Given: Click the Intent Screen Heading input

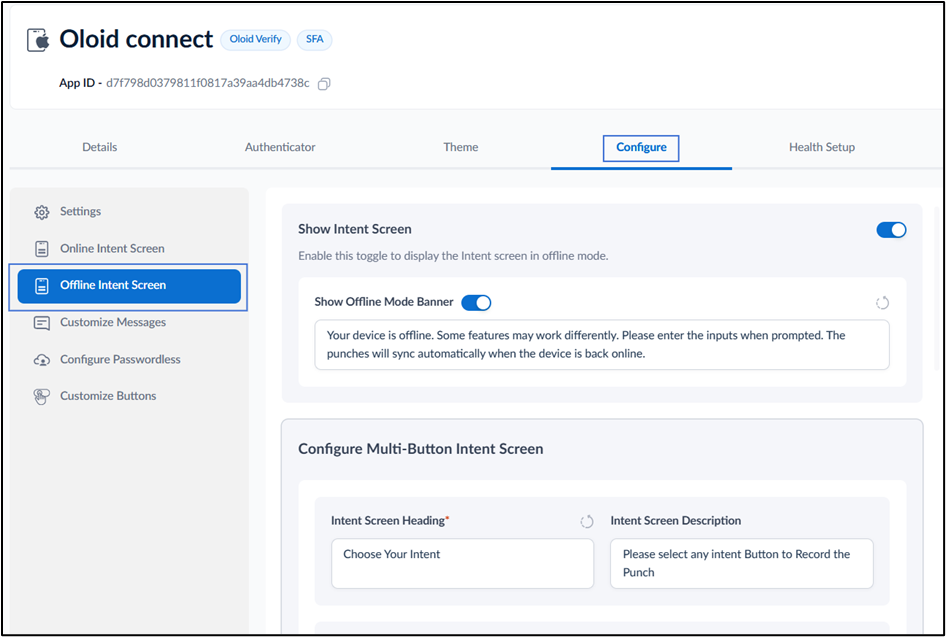Looking at the screenshot, I should tap(462, 563).
